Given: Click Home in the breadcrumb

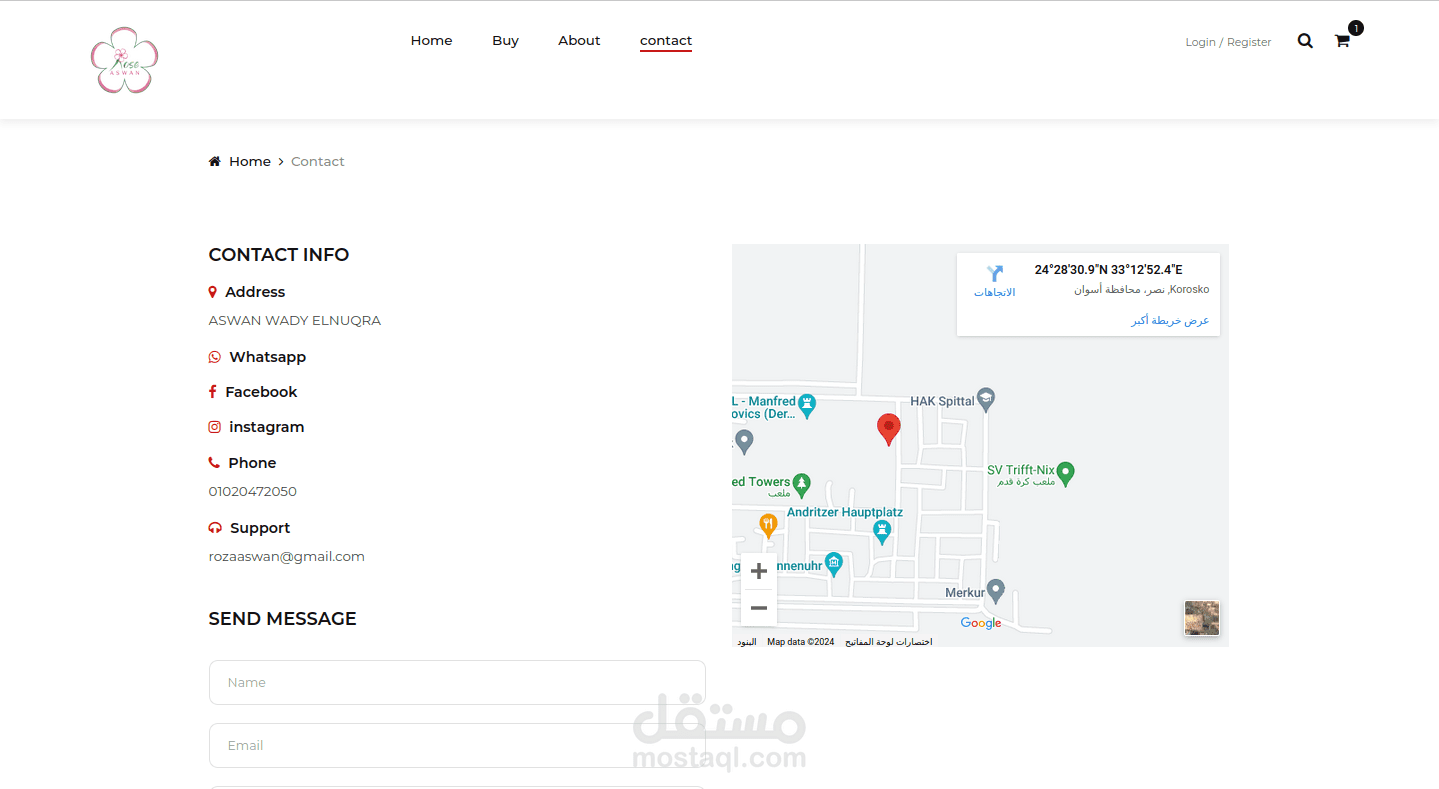Looking at the screenshot, I should point(250,162).
